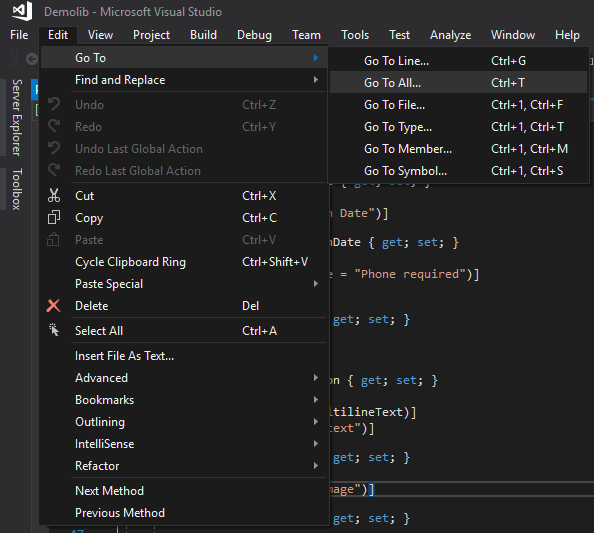Click the scissors Cut icon
Screen dimensions: 594x533
click(x=54, y=195)
